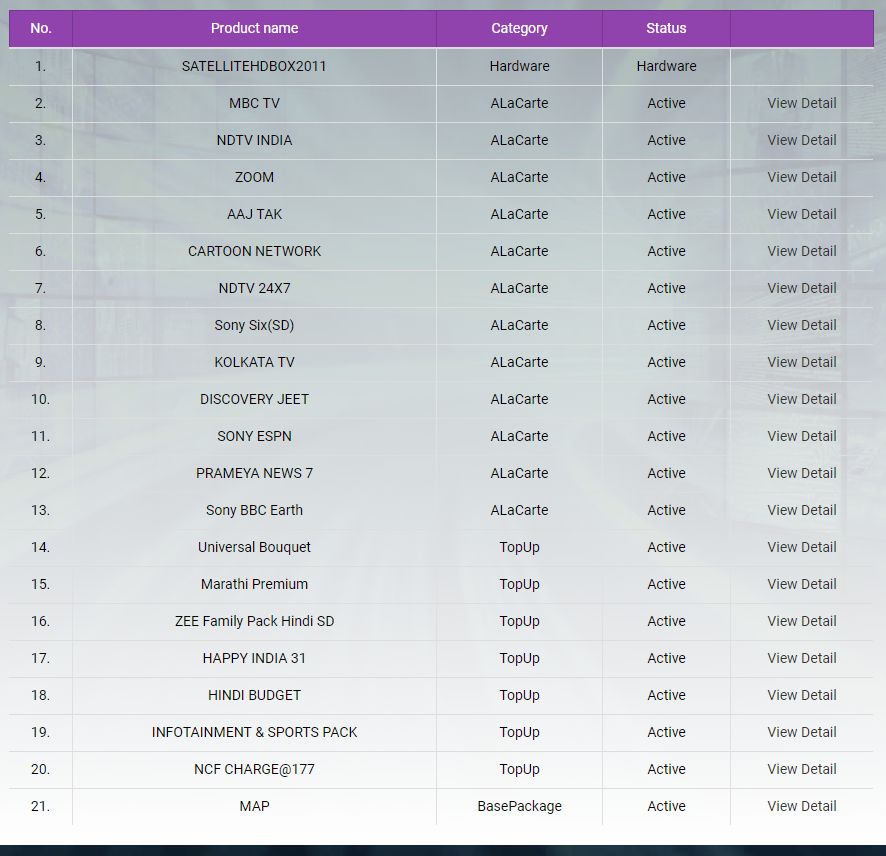Click row number 10.
Image resolution: width=886 pixels, height=856 pixels.
[x=40, y=399]
